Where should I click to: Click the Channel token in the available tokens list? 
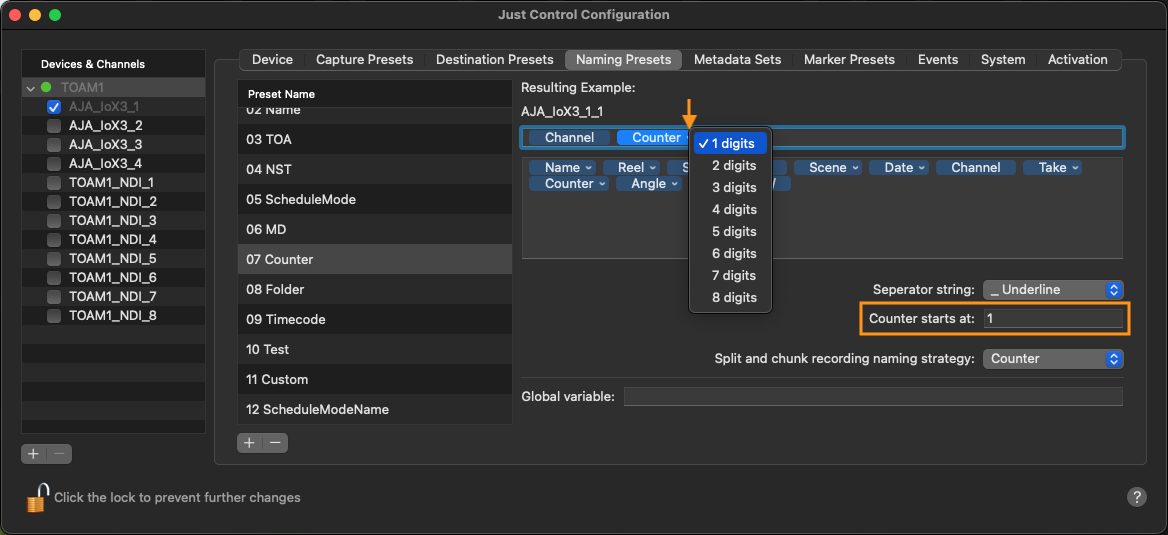coord(976,168)
